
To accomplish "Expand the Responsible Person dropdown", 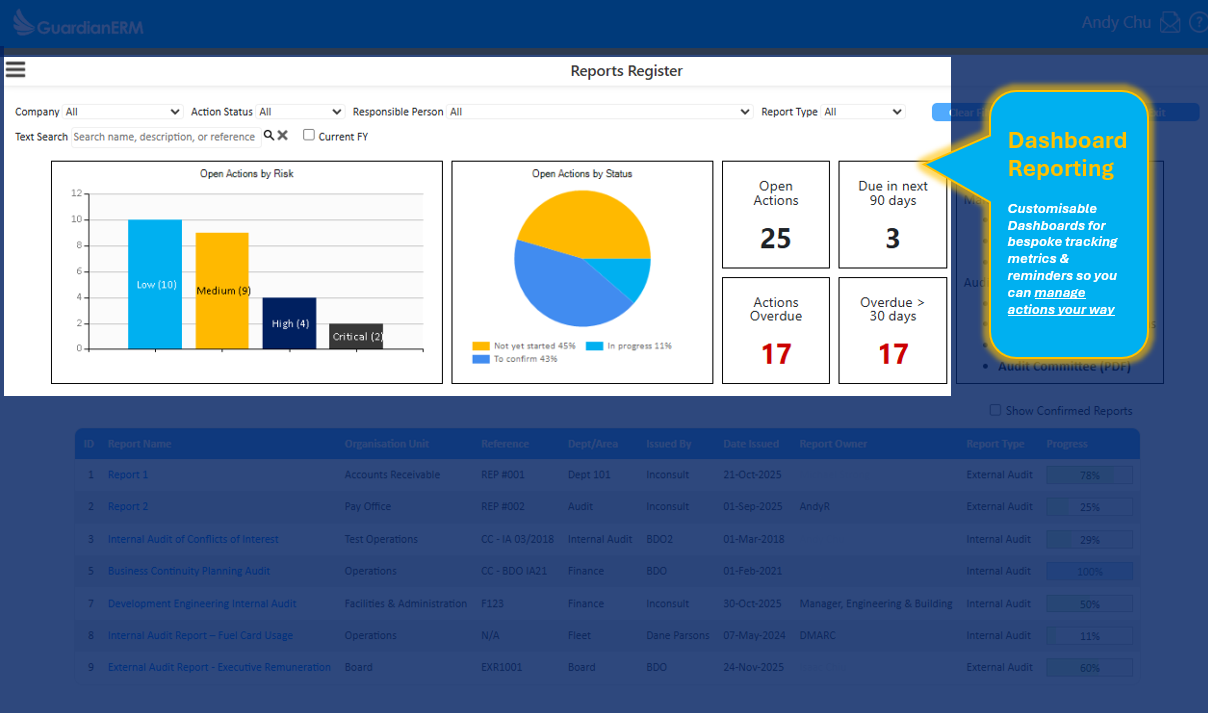I will (598, 112).
